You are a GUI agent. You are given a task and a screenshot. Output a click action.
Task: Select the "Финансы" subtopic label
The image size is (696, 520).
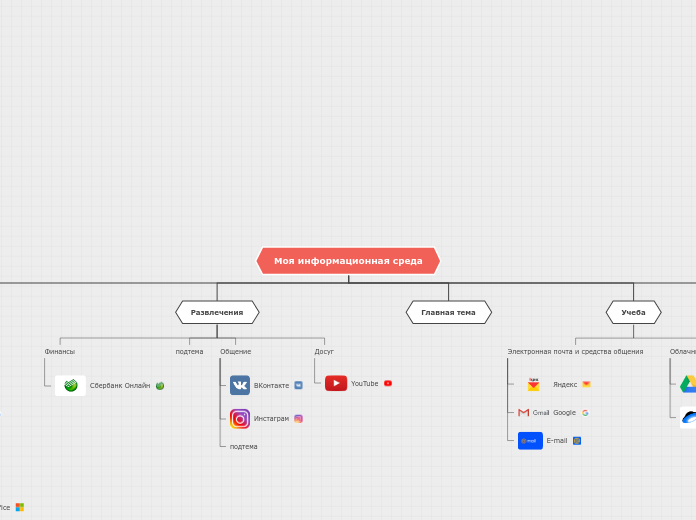click(x=60, y=351)
